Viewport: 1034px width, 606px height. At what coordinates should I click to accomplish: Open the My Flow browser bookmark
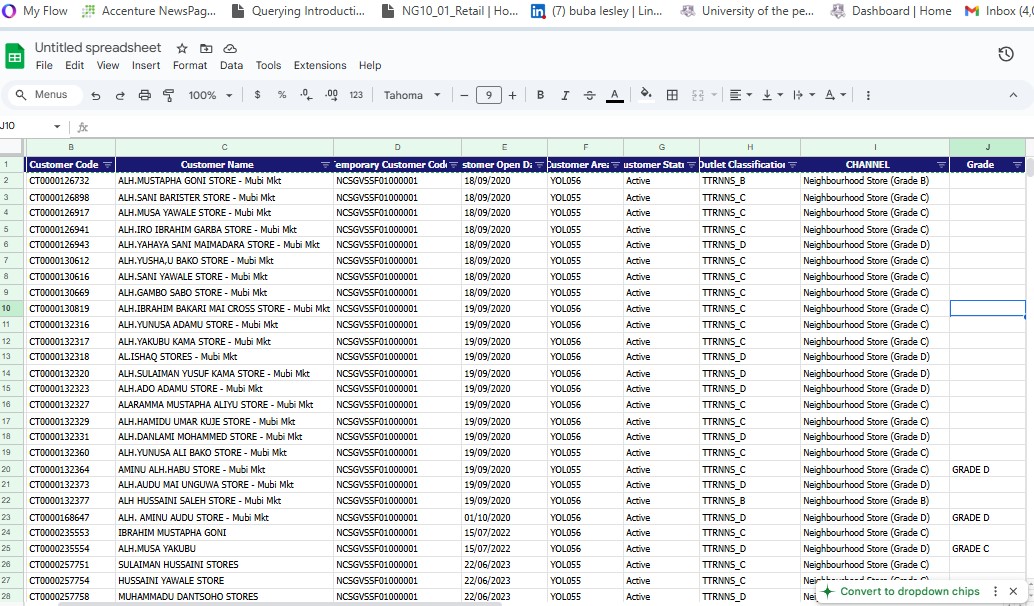pos(35,11)
